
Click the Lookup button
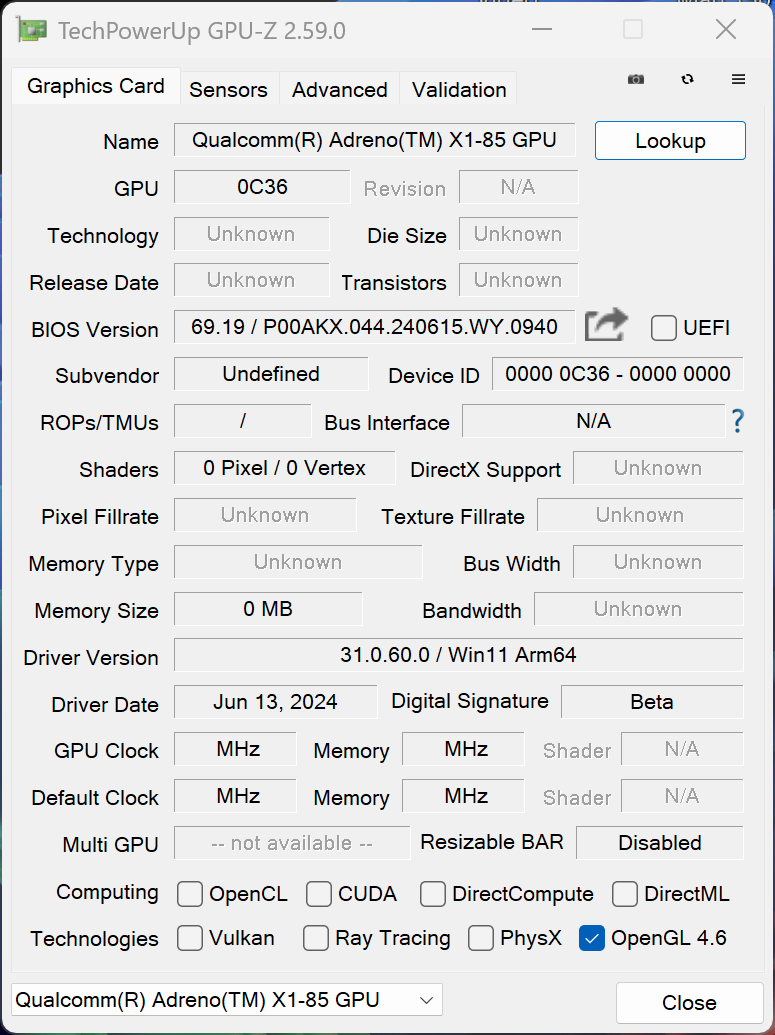click(x=670, y=141)
